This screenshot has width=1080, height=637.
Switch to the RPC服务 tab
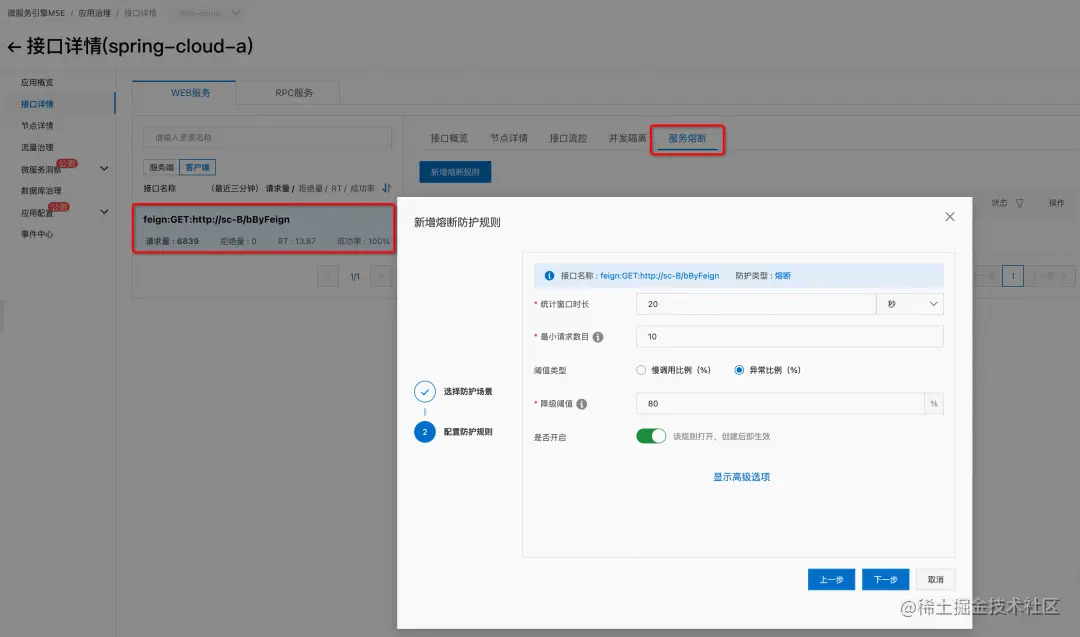coord(294,93)
